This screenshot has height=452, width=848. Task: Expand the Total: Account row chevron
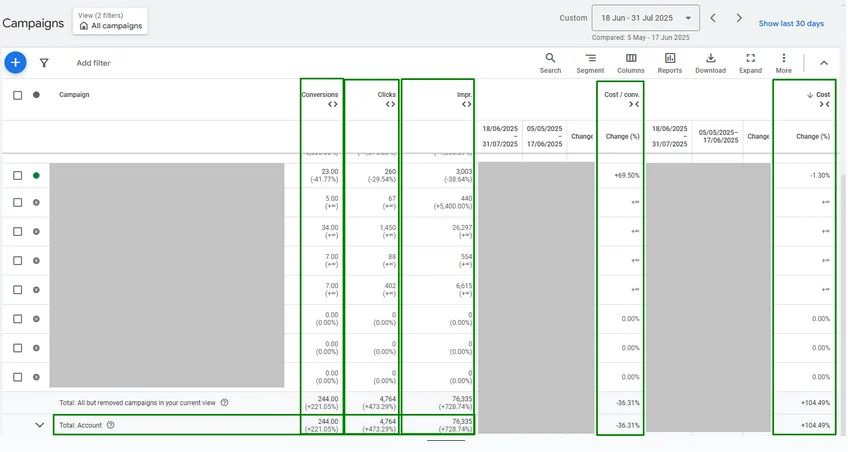click(x=39, y=425)
